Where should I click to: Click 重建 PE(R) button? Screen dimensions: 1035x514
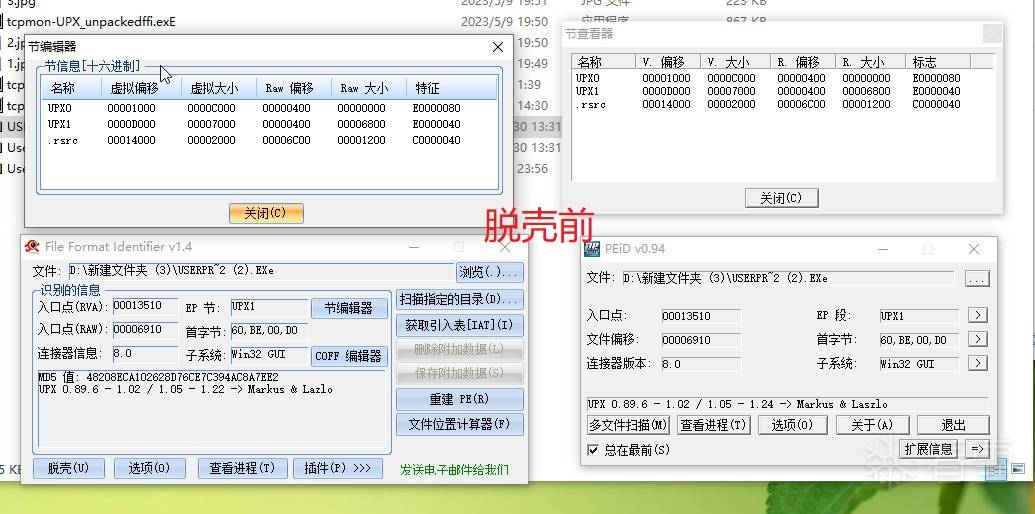460,399
